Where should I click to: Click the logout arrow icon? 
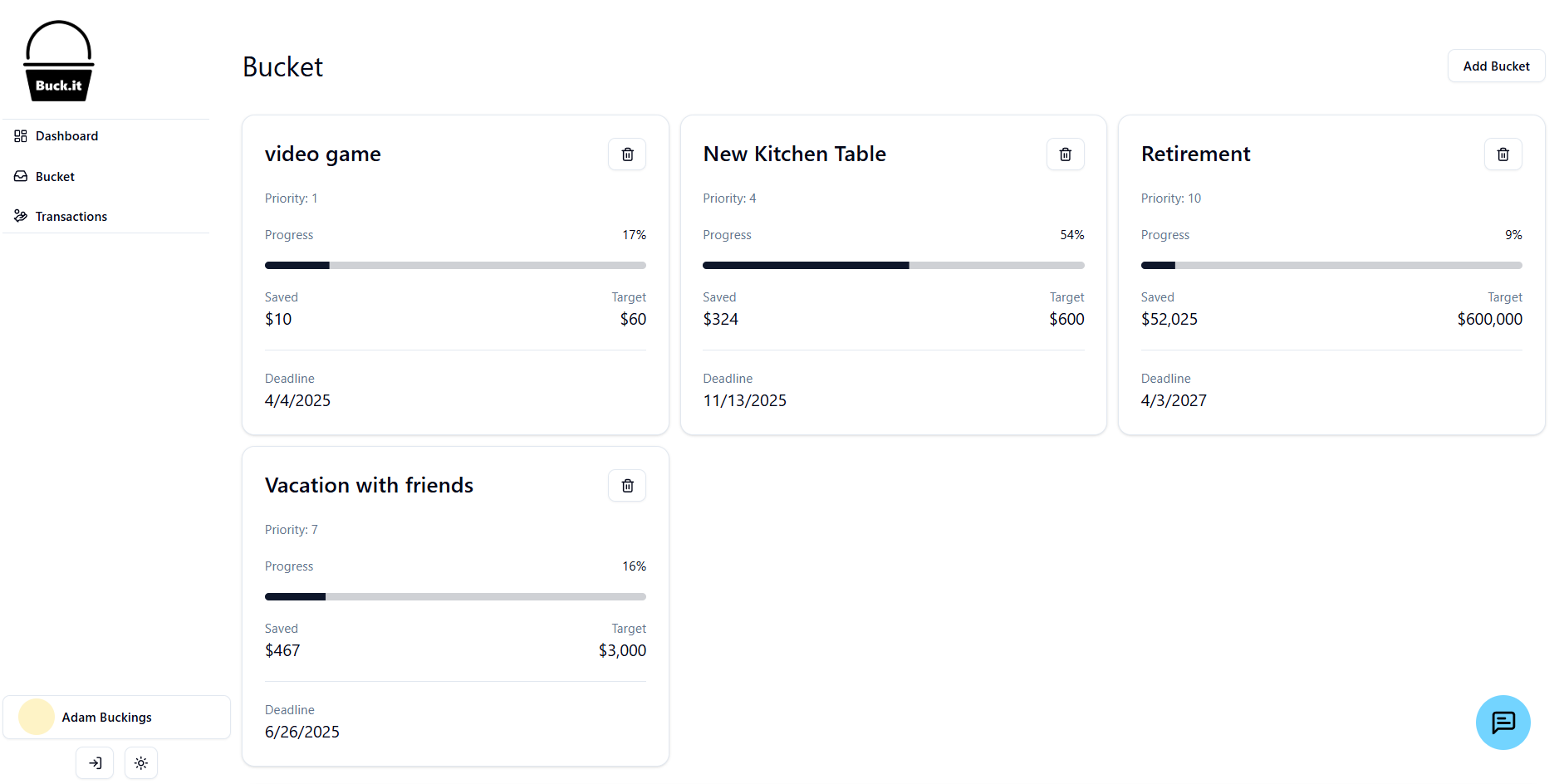pyautogui.click(x=95, y=763)
